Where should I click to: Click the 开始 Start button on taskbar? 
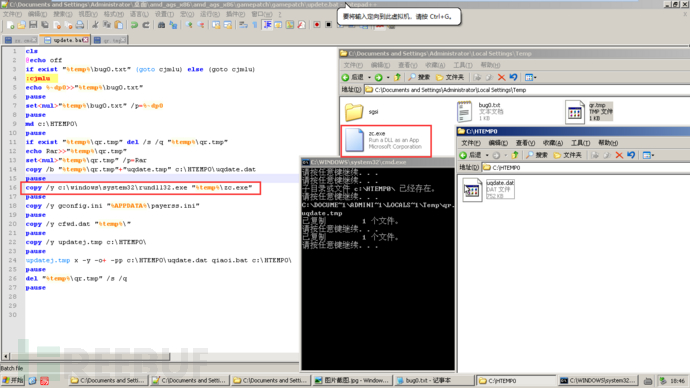click(x=13, y=381)
